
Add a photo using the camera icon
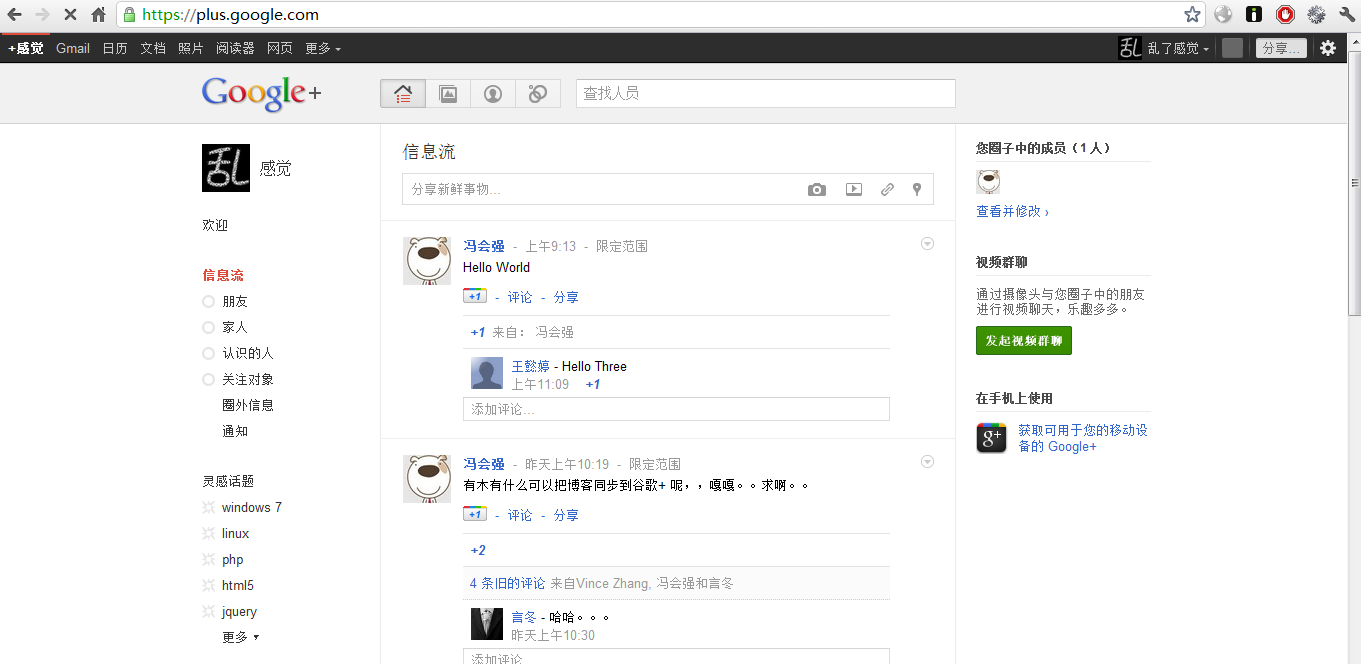click(x=817, y=189)
